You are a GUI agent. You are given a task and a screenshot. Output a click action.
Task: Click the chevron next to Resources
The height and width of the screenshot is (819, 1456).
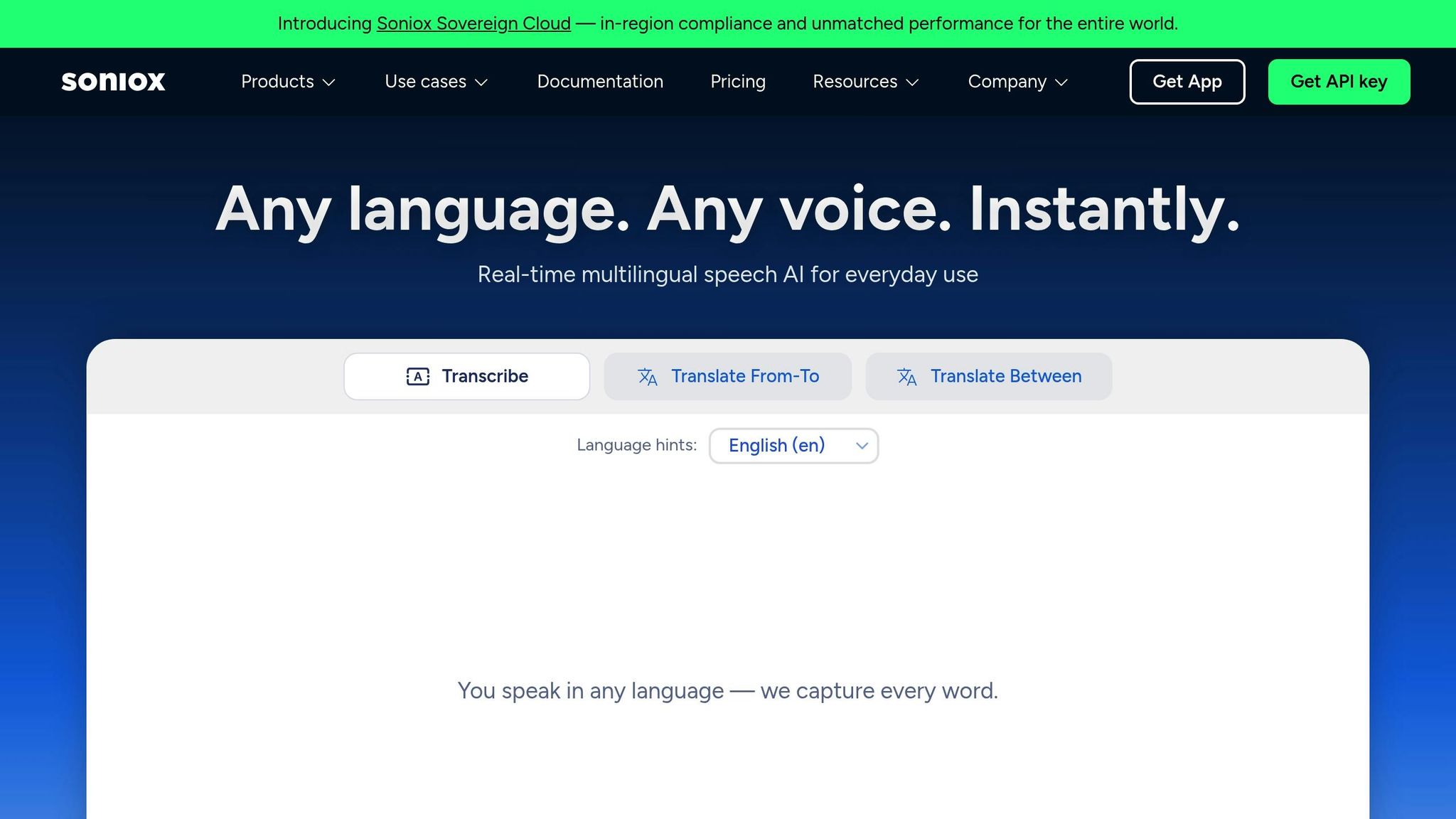(x=913, y=82)
